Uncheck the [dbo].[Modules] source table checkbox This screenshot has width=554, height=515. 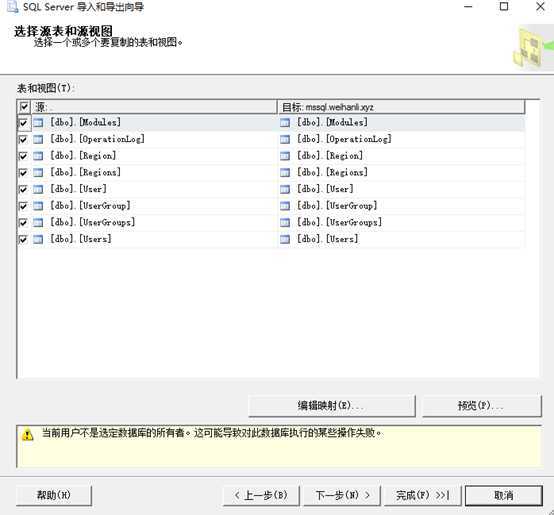point(23,123)
